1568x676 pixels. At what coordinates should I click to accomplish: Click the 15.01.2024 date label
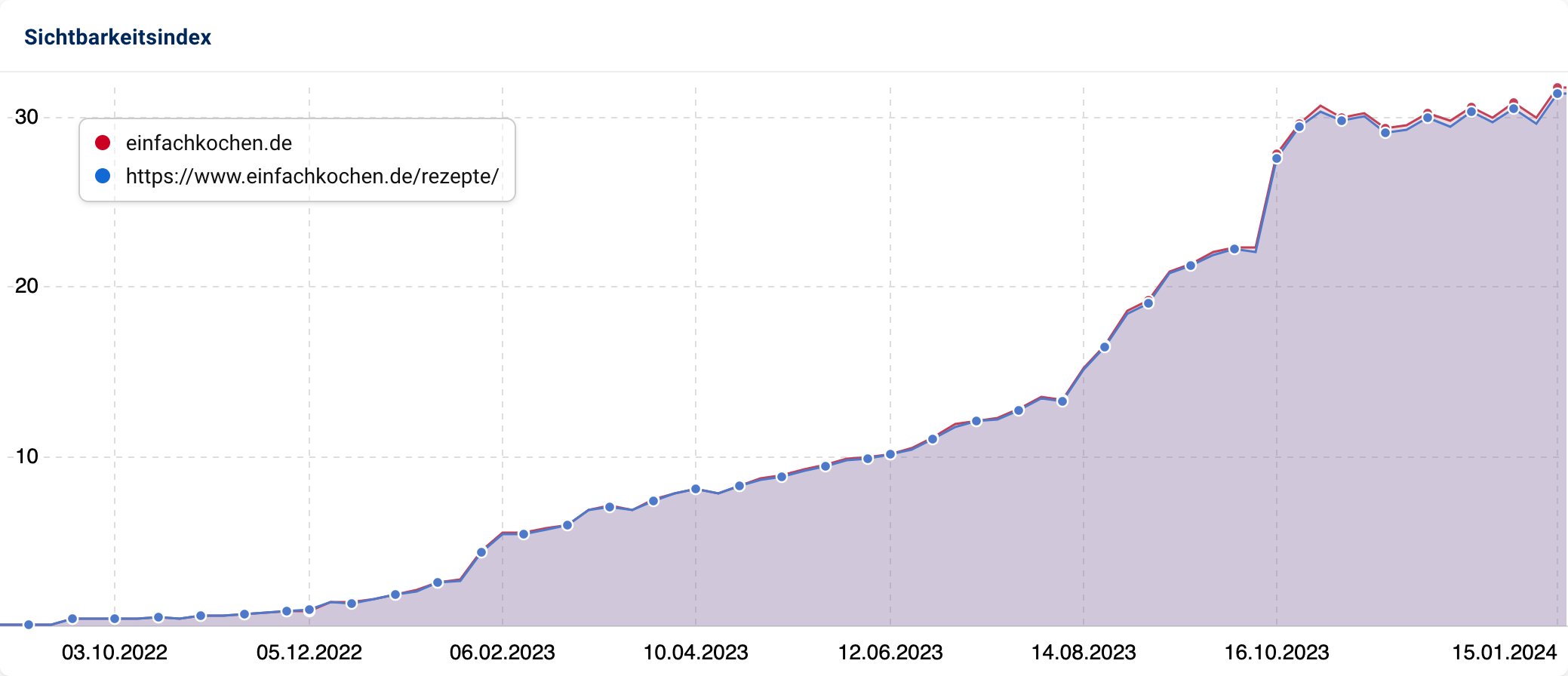point(1505,653)
